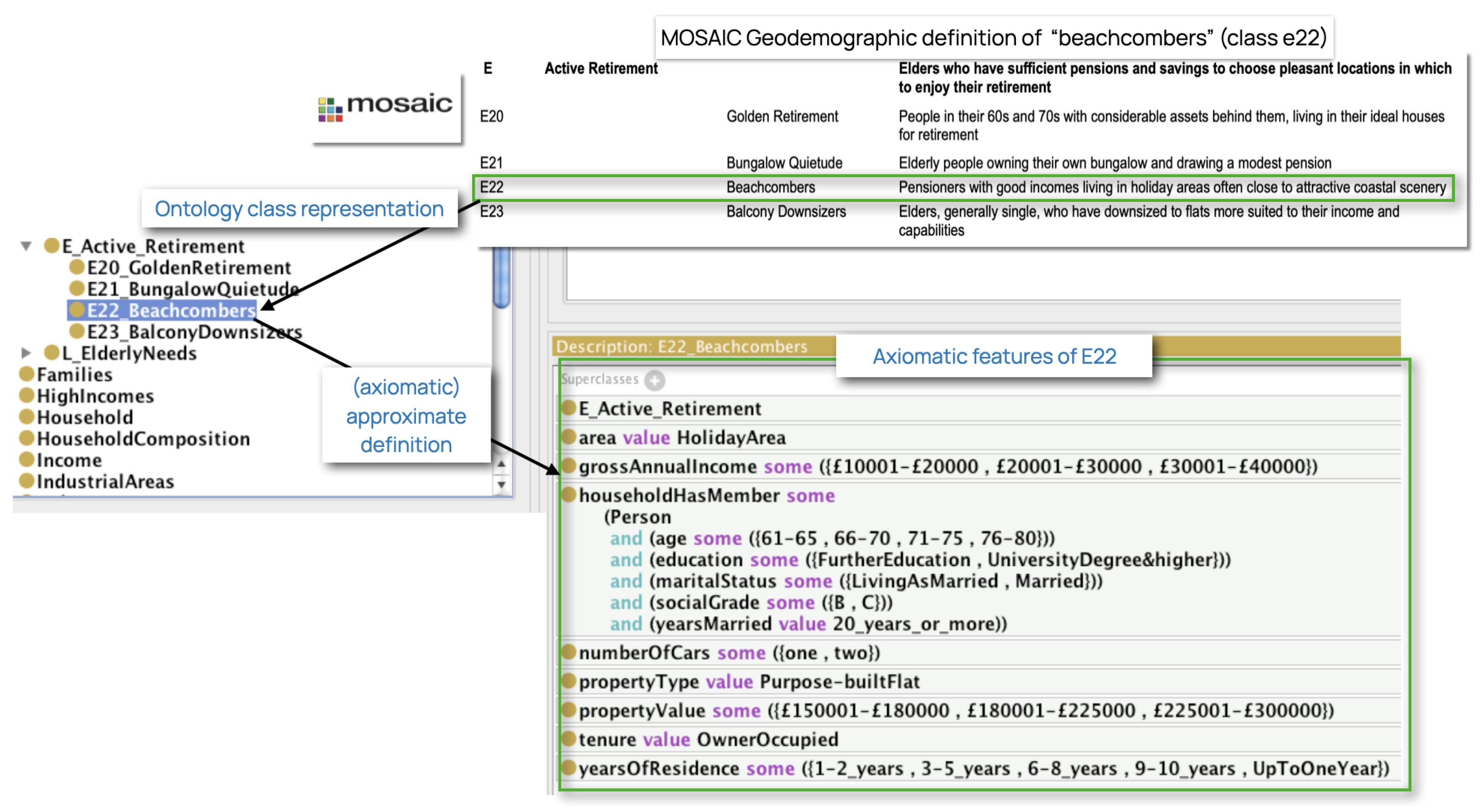This screenshot has height=812, width=1483.
Task: Click the E_Active_Retirement superclass bullet icon
Action: (569, 408)
